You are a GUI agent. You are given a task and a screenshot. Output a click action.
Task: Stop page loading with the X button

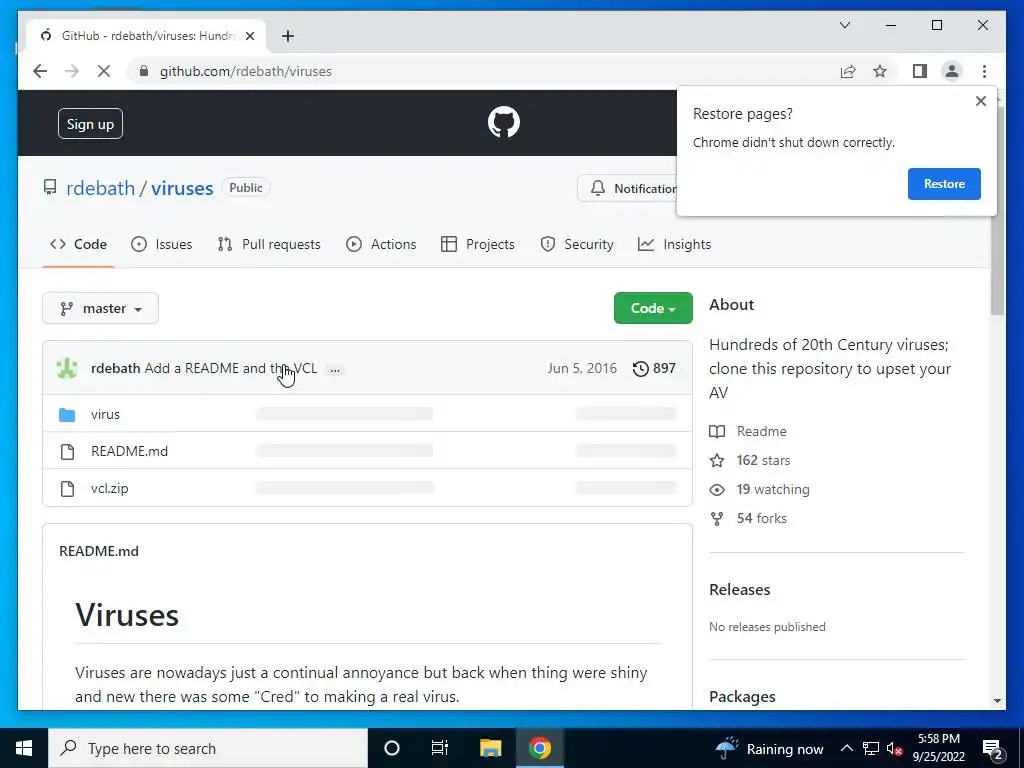pyautogui.click(x=103, y=71)
